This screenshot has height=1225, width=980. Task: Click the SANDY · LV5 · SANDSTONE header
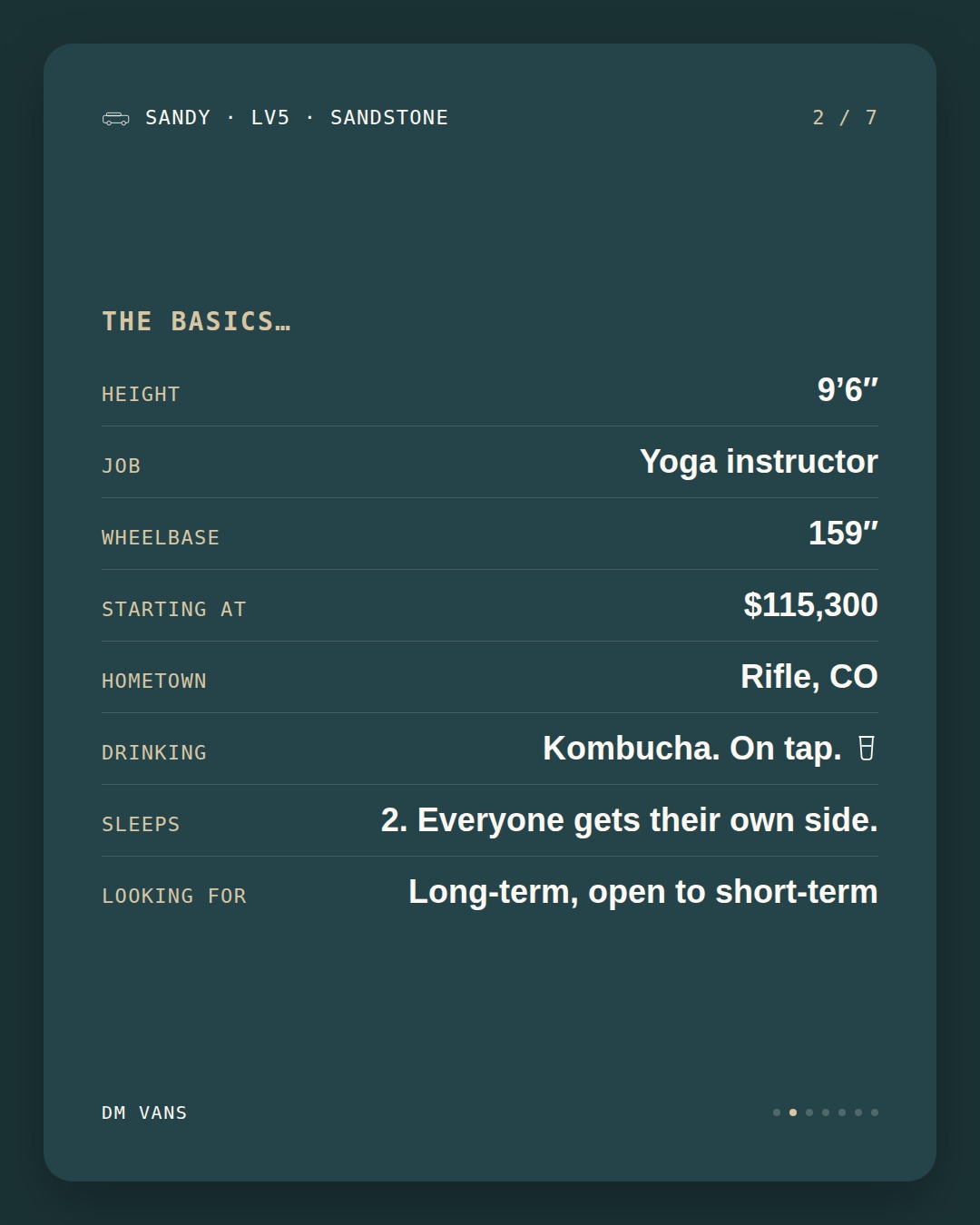coord(297,118)
